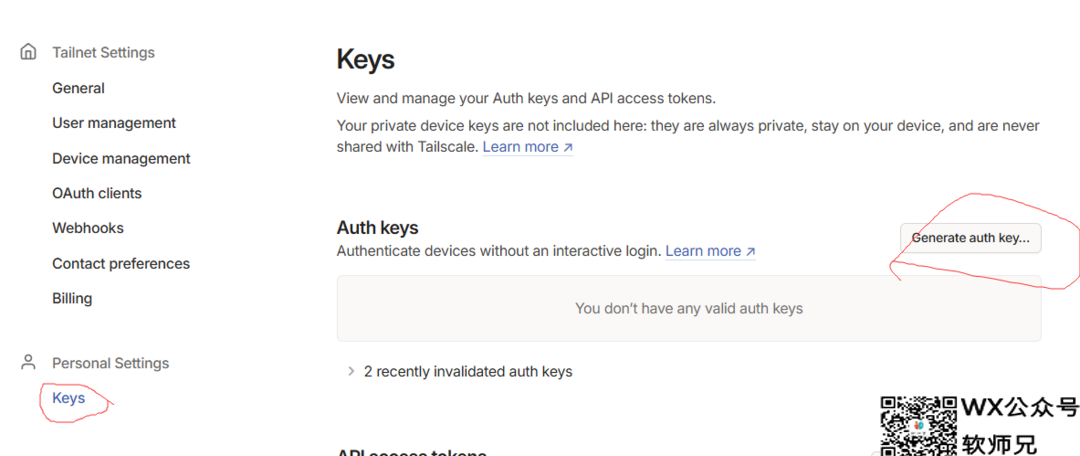Image resolution: width=1080 pixels, height=456 pixels.
Task: Click the Tailnet Settings home icon
Action: pyautogui.click(x=28, y=52)
